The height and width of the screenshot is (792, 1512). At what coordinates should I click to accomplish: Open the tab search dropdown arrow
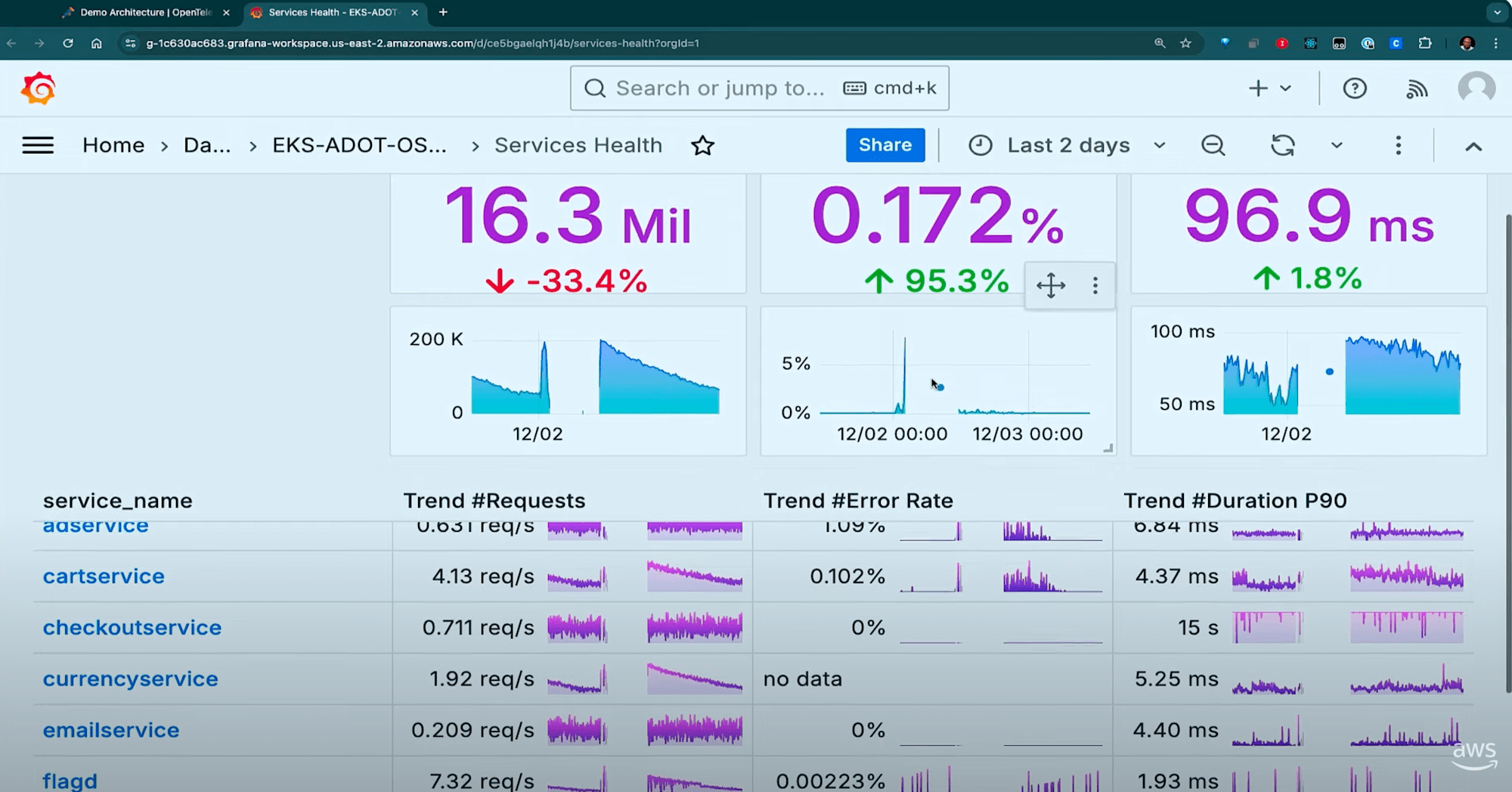tap(1497, 12)
